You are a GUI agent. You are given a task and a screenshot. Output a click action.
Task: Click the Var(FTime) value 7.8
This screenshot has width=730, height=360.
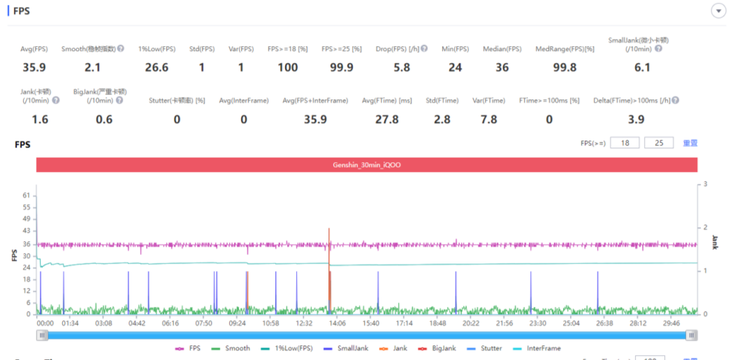click(x=489, y=120)
